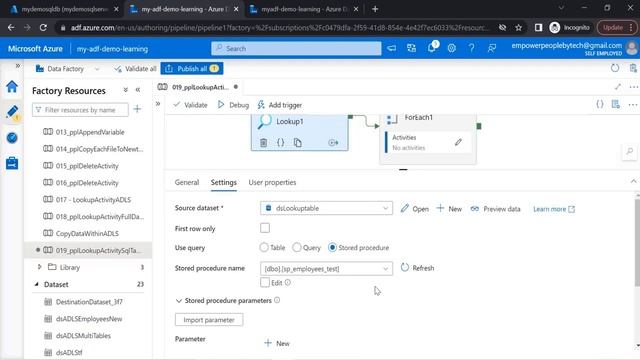Collapse Factory Resources panel double chevron
640x360 pixels.
click(x=138, y=90)
